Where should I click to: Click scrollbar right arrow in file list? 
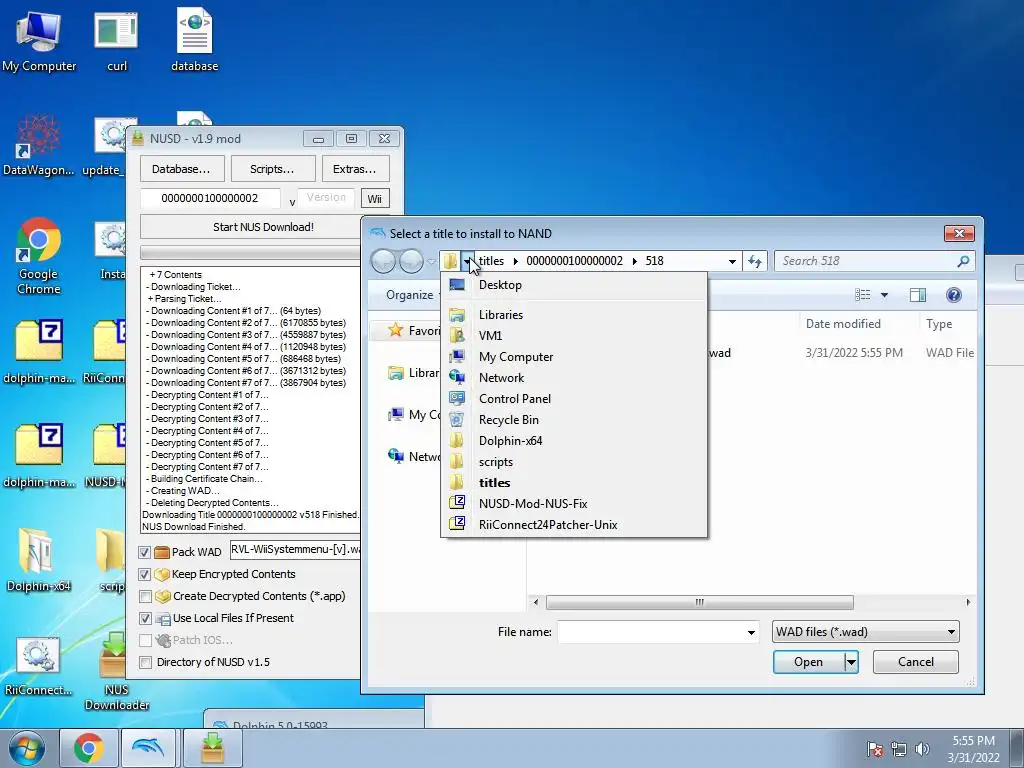click(968, 602)
